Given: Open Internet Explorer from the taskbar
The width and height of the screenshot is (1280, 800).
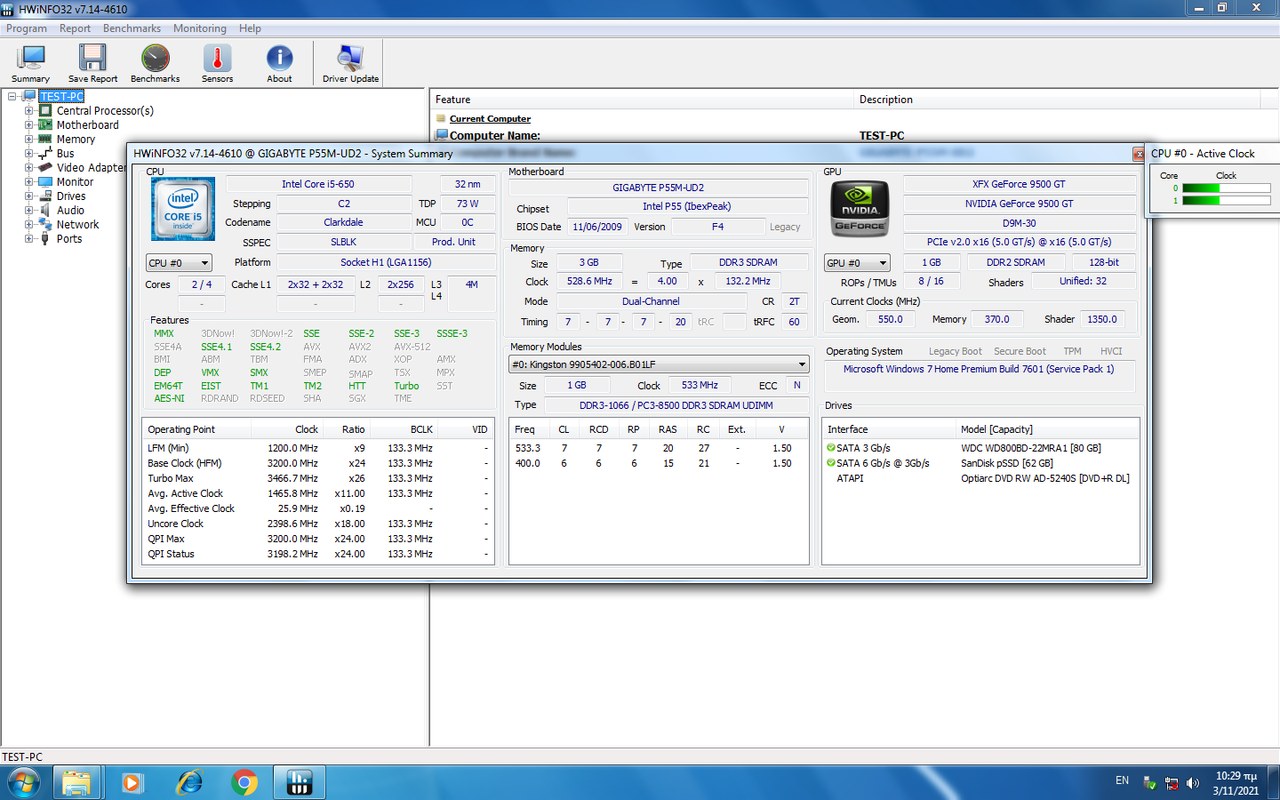Looking at the screenshot, I should (188, 781).
